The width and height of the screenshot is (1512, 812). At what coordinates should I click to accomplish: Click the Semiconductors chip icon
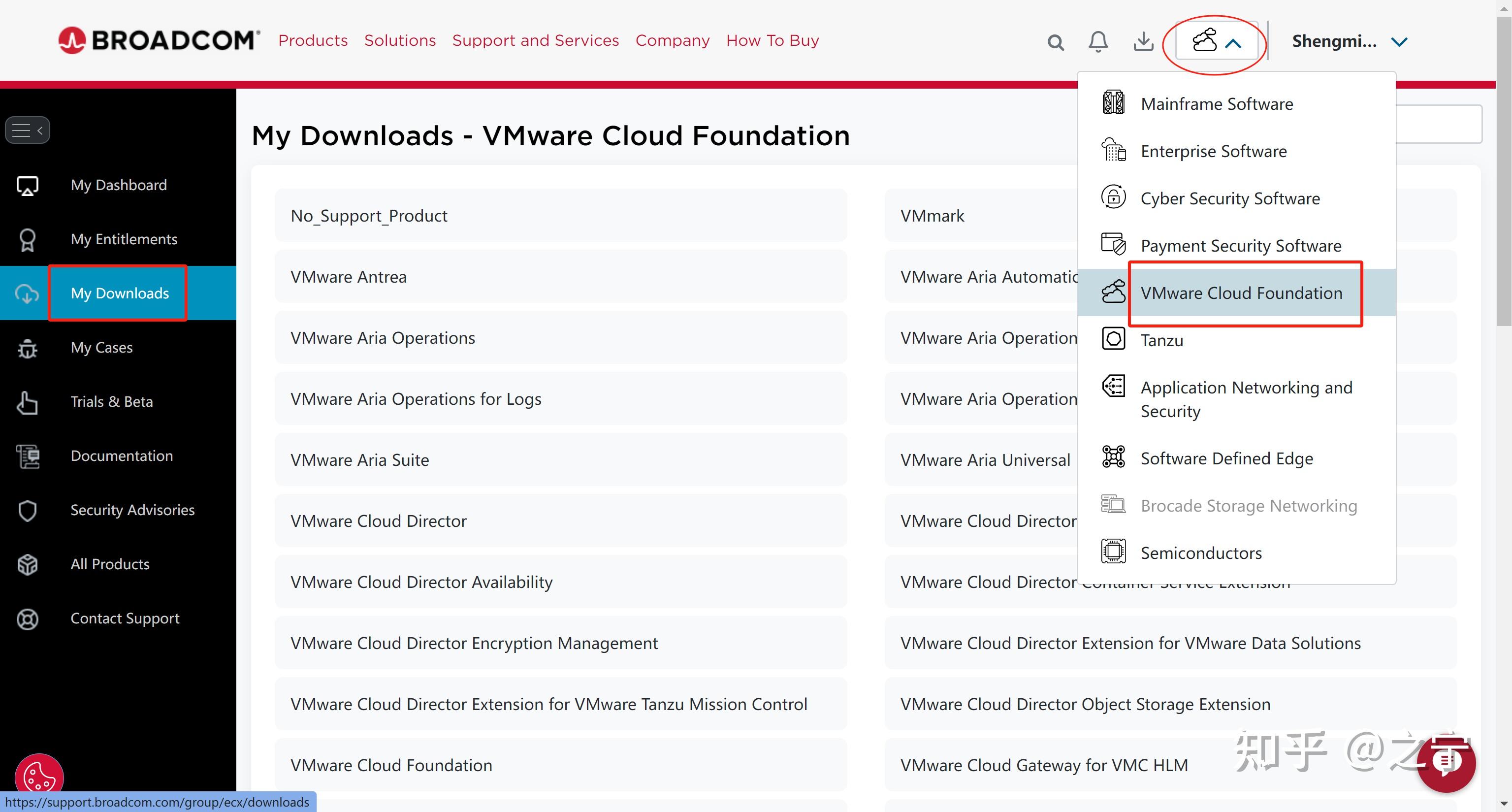pos(1114,552)
